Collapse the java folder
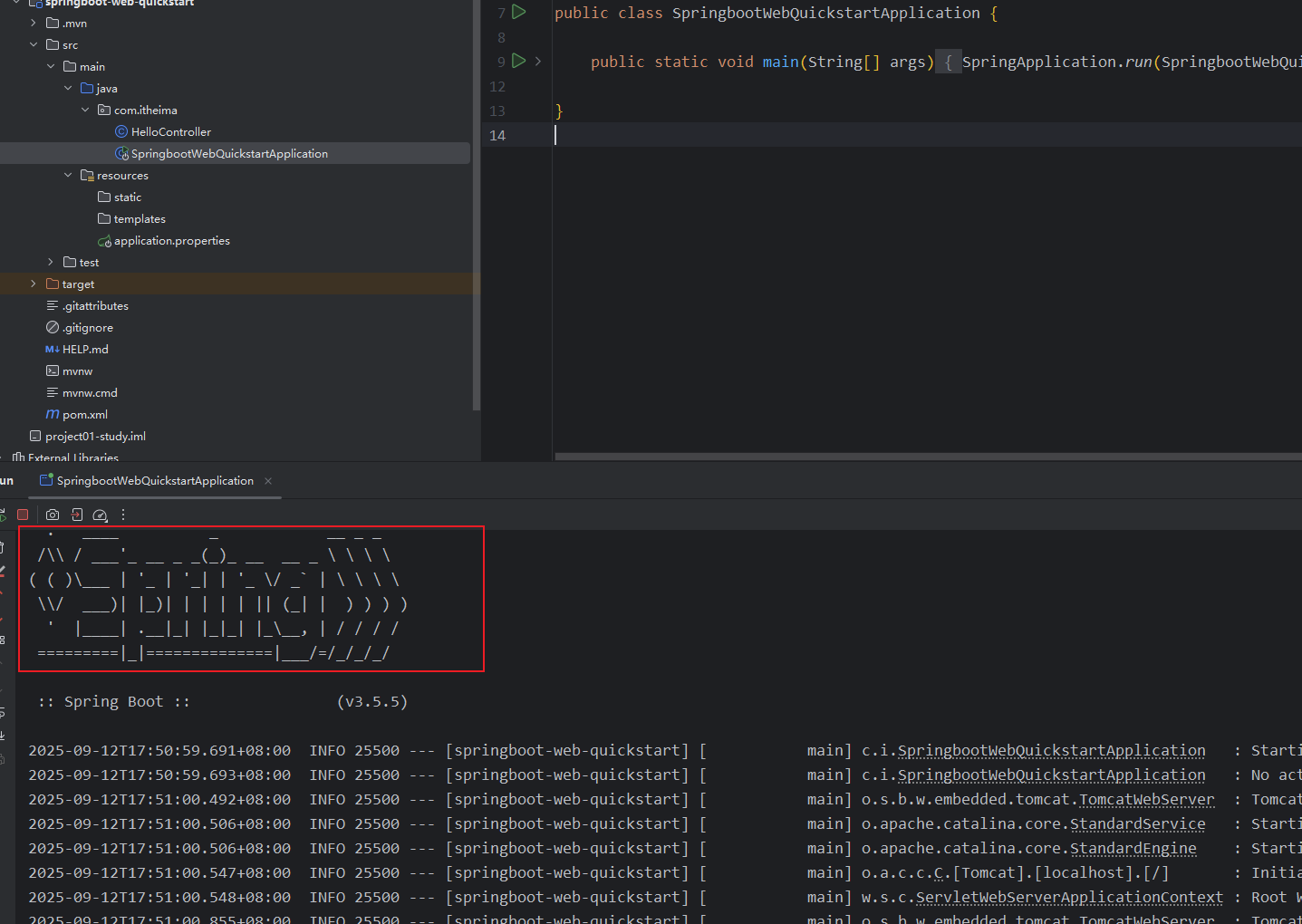The image size is (1302, 924). pos(68,88)
